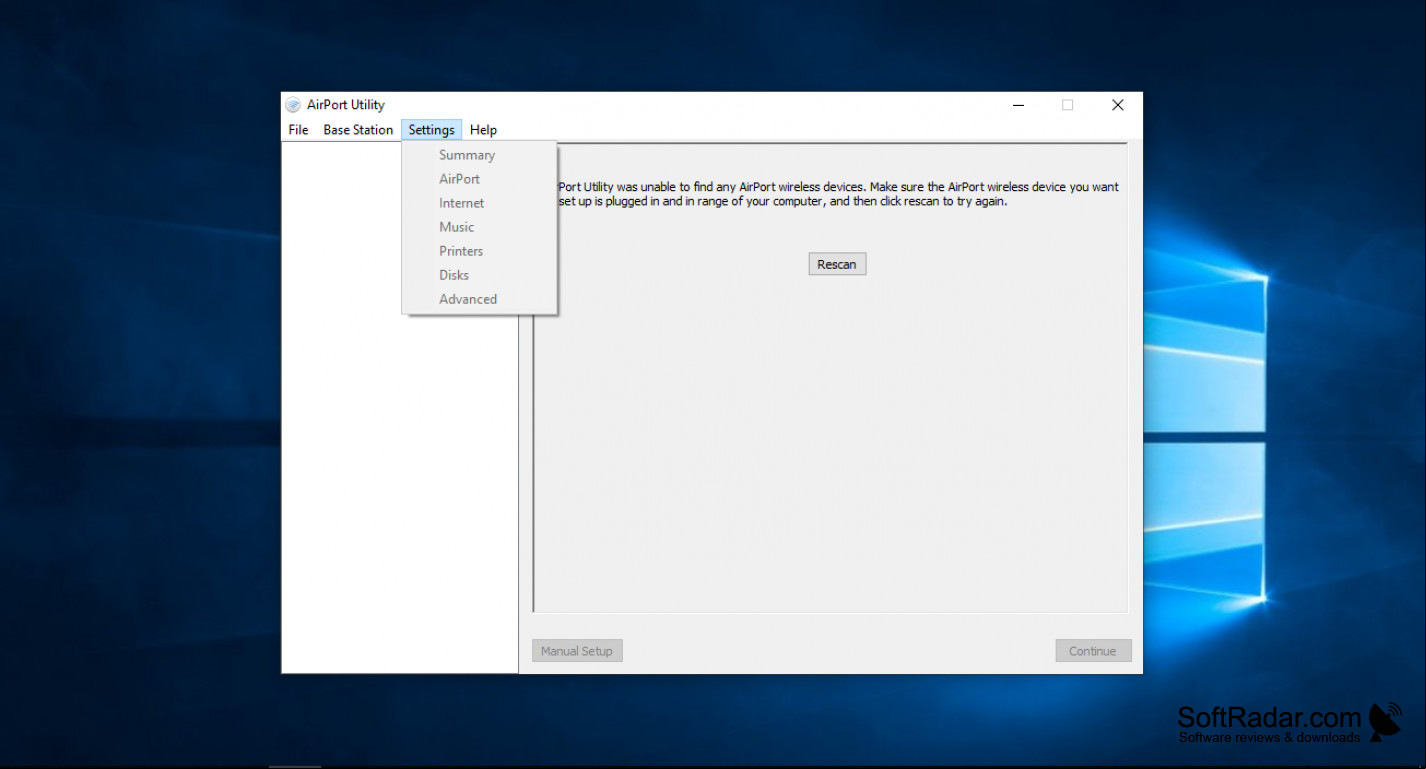Screen dimensions: 1426x769
Task: Choose Disks in the Settings menu
Action: tap(479, 275)
